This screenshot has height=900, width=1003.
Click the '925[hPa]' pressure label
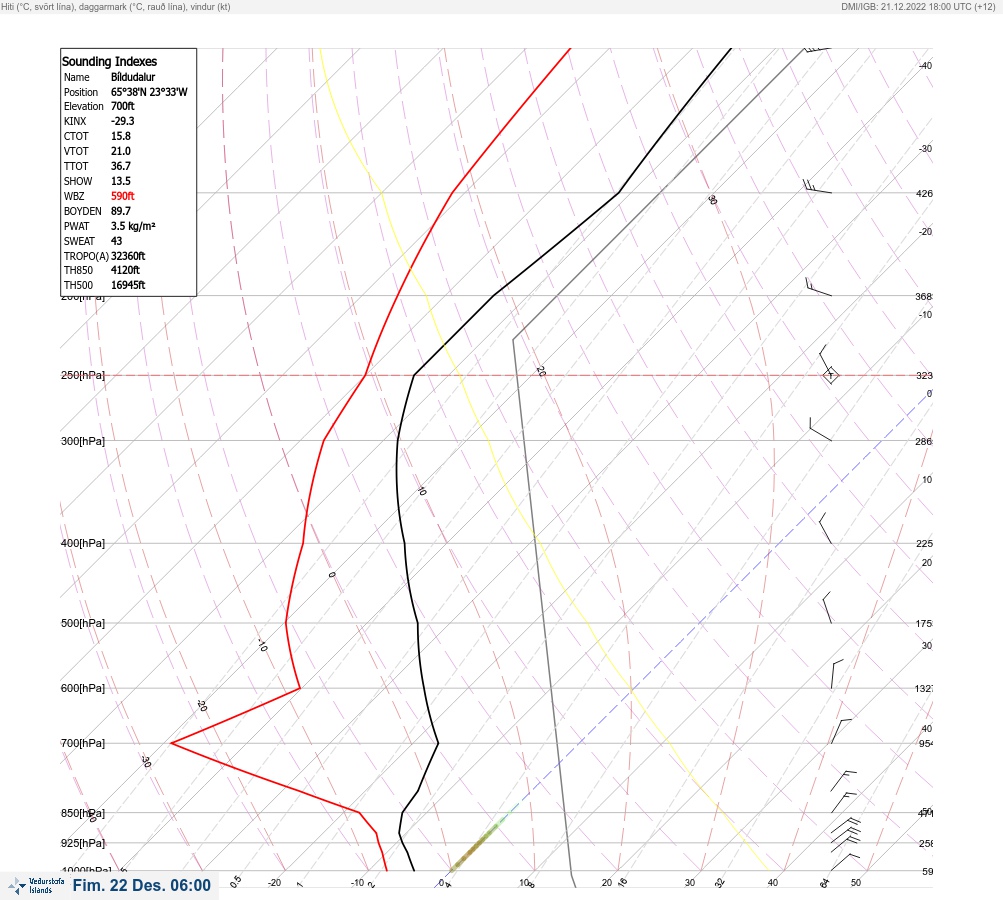(x=83, y=843)
